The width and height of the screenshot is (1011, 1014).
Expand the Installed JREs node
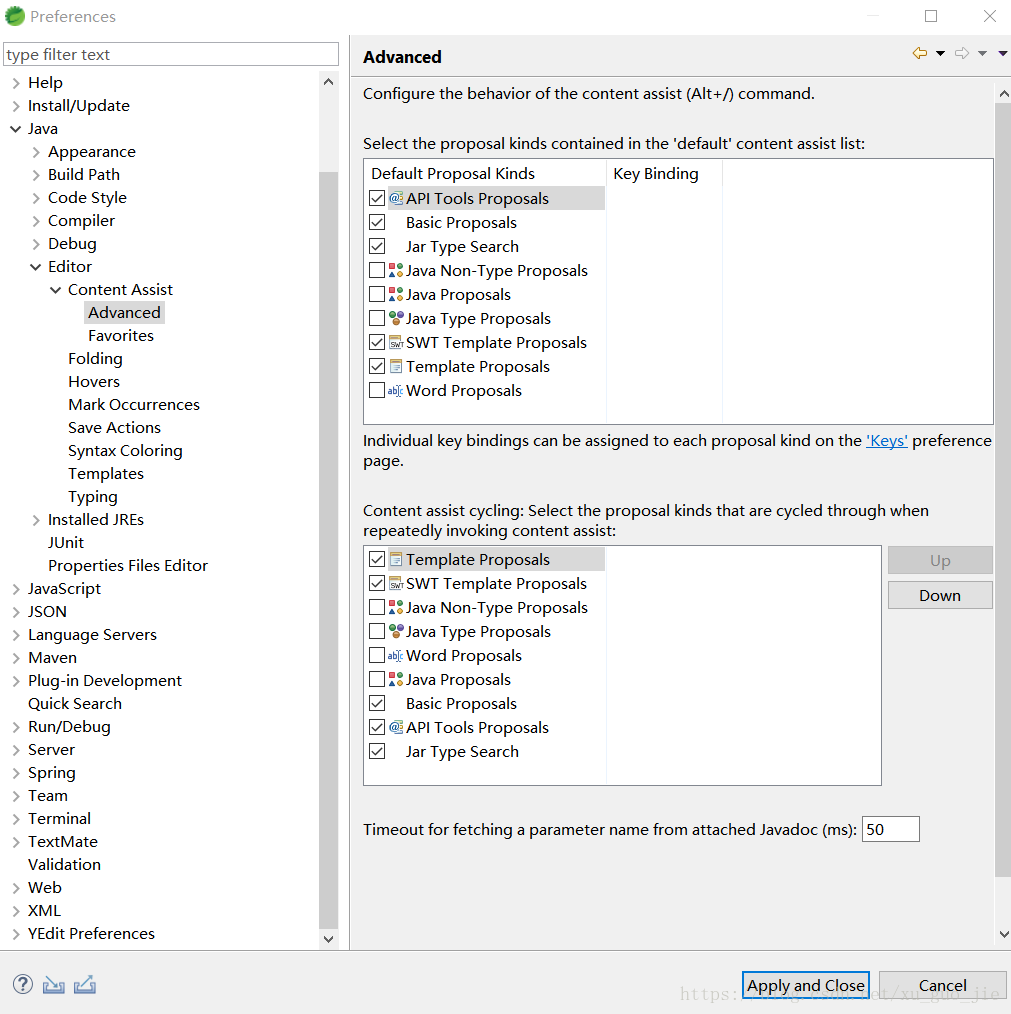point(36,520)
